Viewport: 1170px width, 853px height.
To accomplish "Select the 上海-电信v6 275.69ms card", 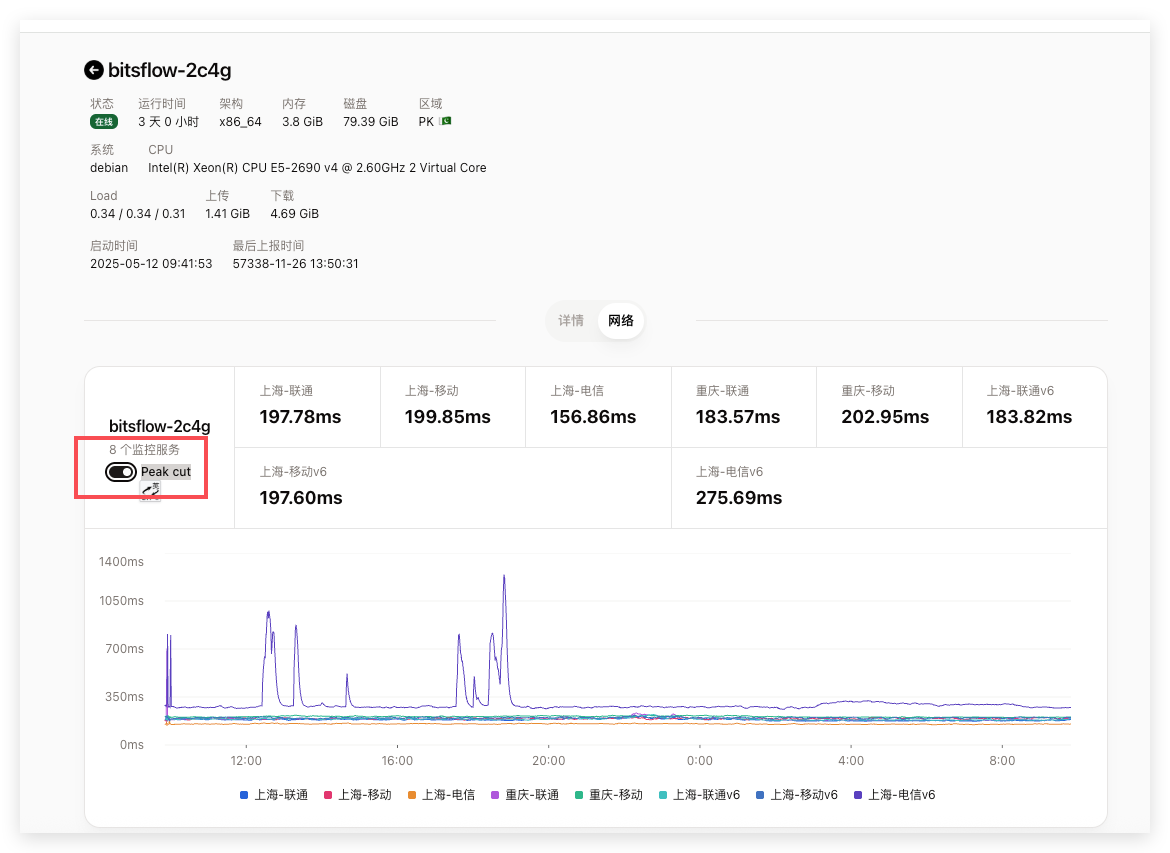I will (889, 487).
